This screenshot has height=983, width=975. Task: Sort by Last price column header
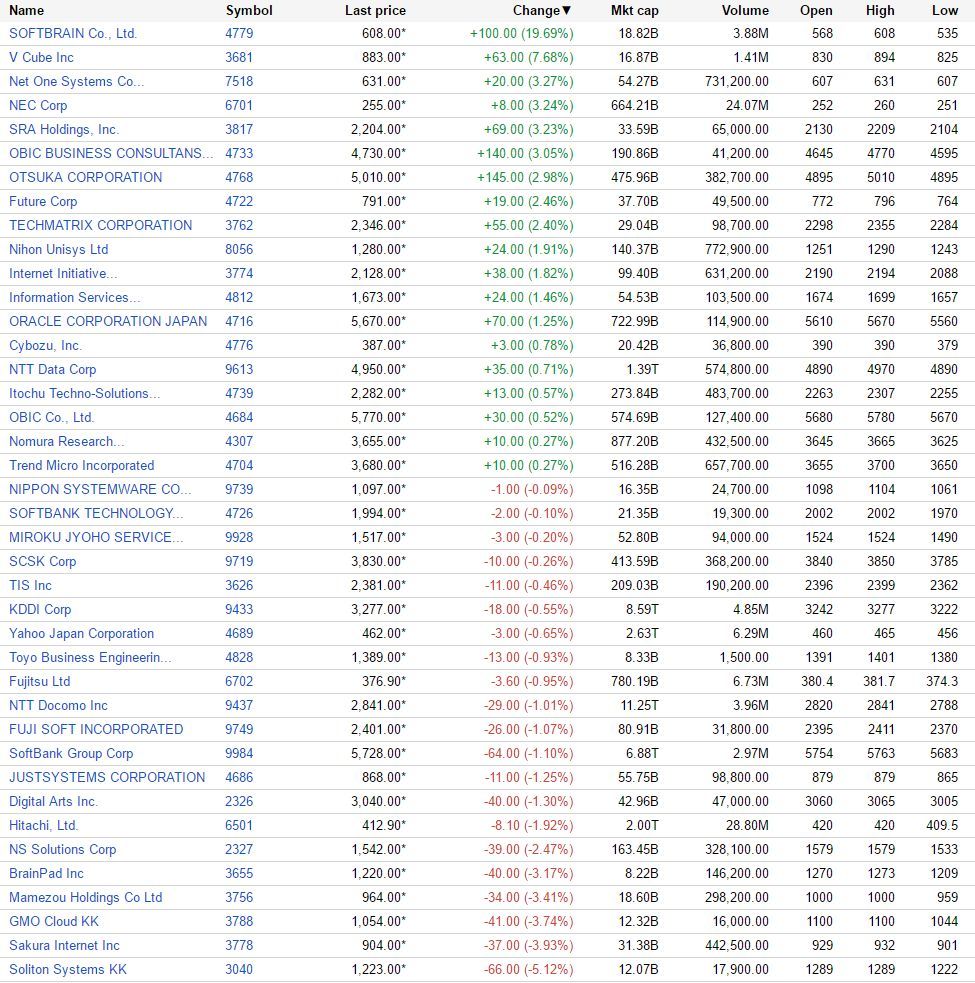375,11
